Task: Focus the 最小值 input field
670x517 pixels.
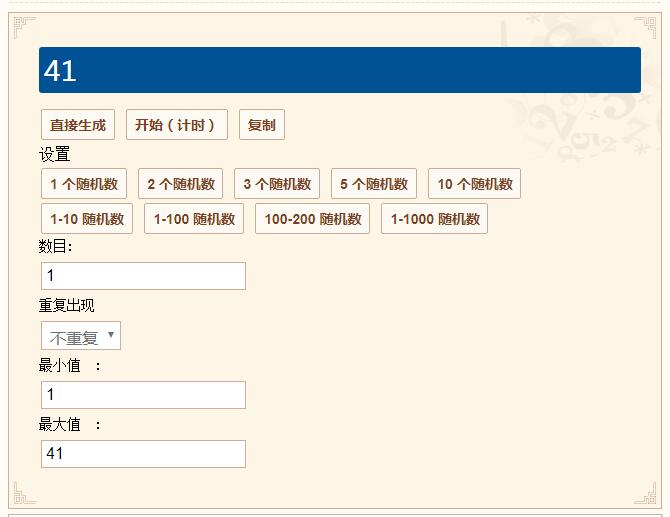Action: point(144,395)
